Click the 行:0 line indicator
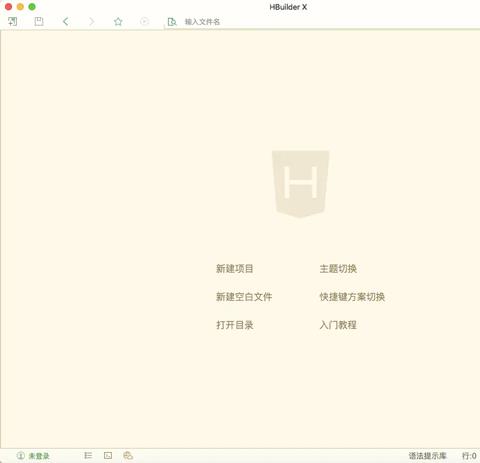 (x=469, y=456)
